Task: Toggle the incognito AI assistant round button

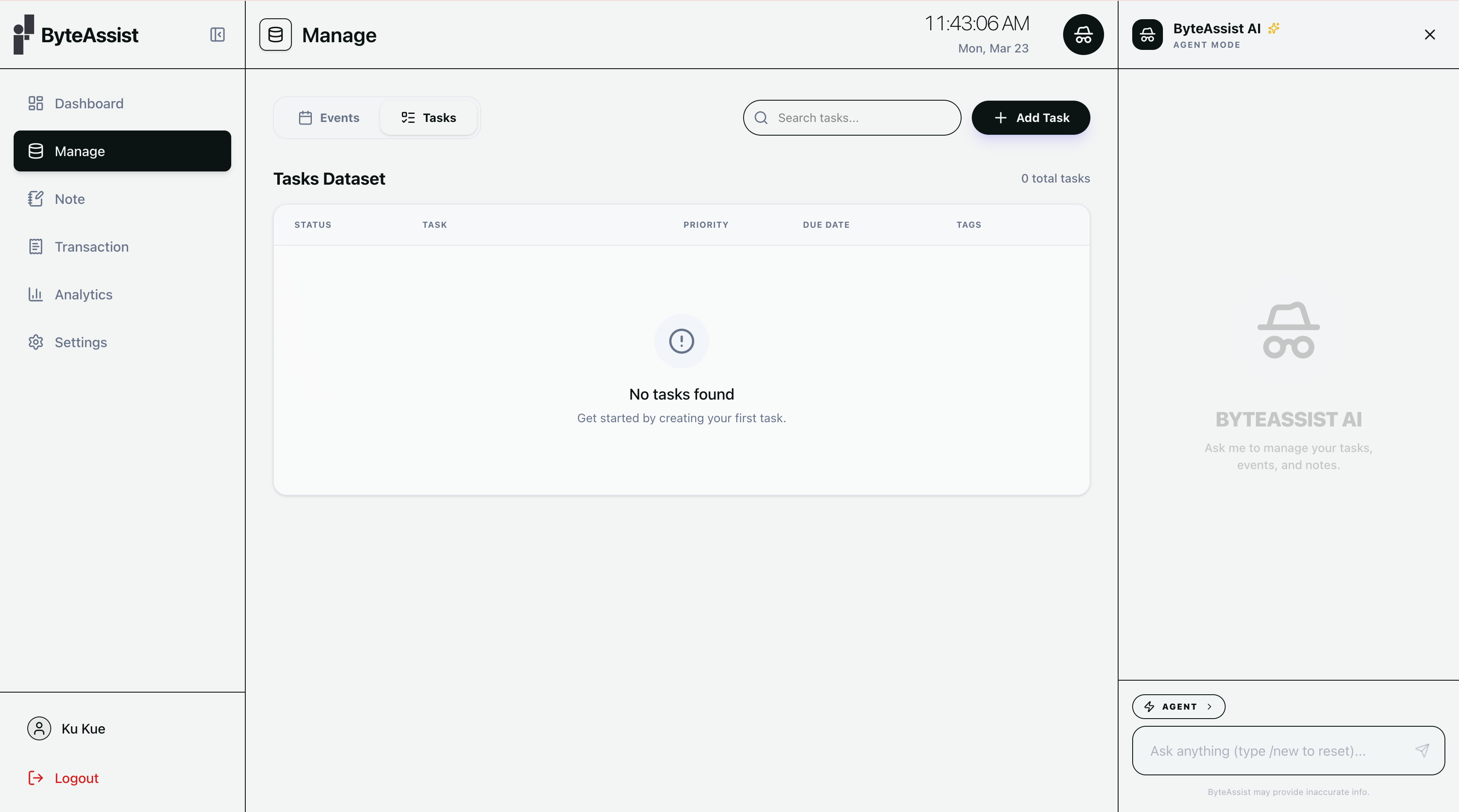Action: tap(1083, 35)
